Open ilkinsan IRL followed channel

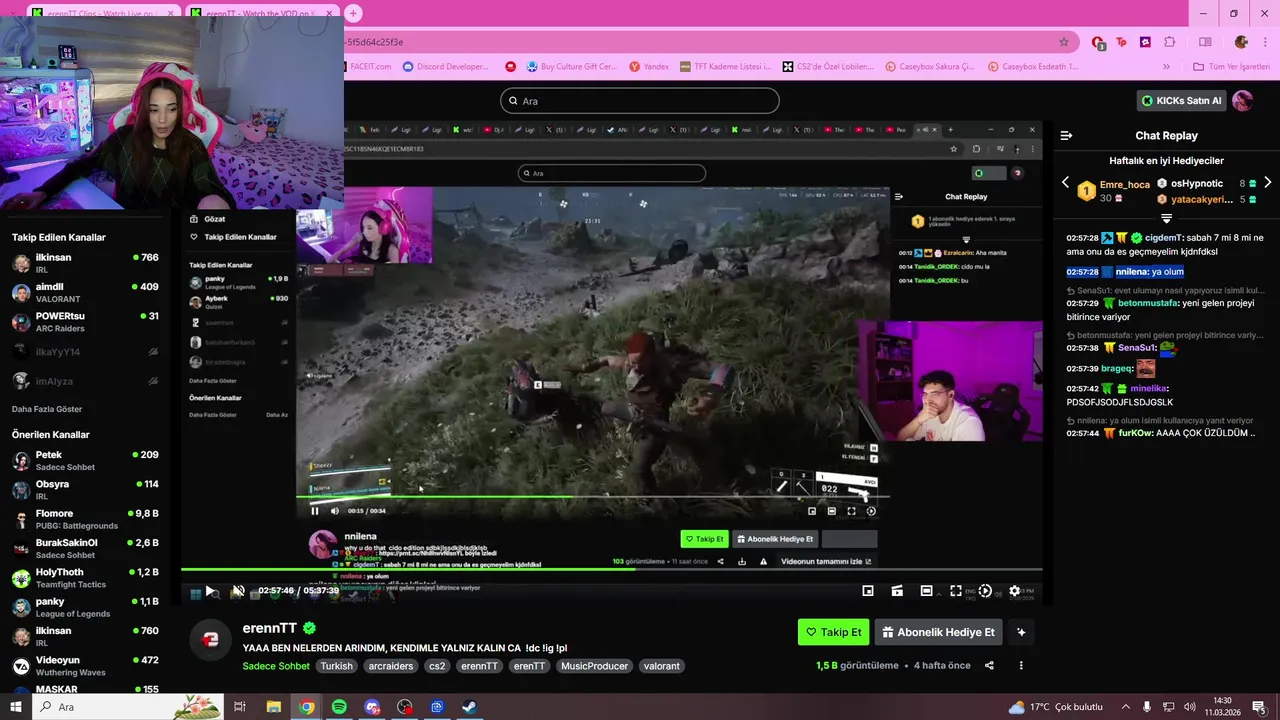point(85,263)
